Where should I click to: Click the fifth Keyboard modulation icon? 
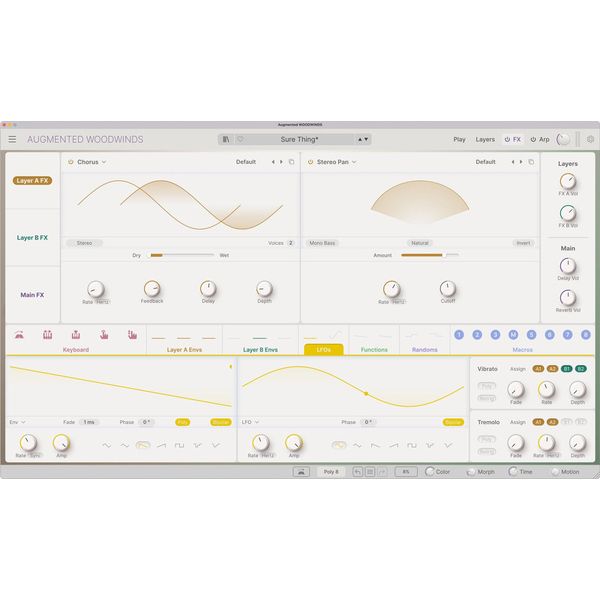132,335
